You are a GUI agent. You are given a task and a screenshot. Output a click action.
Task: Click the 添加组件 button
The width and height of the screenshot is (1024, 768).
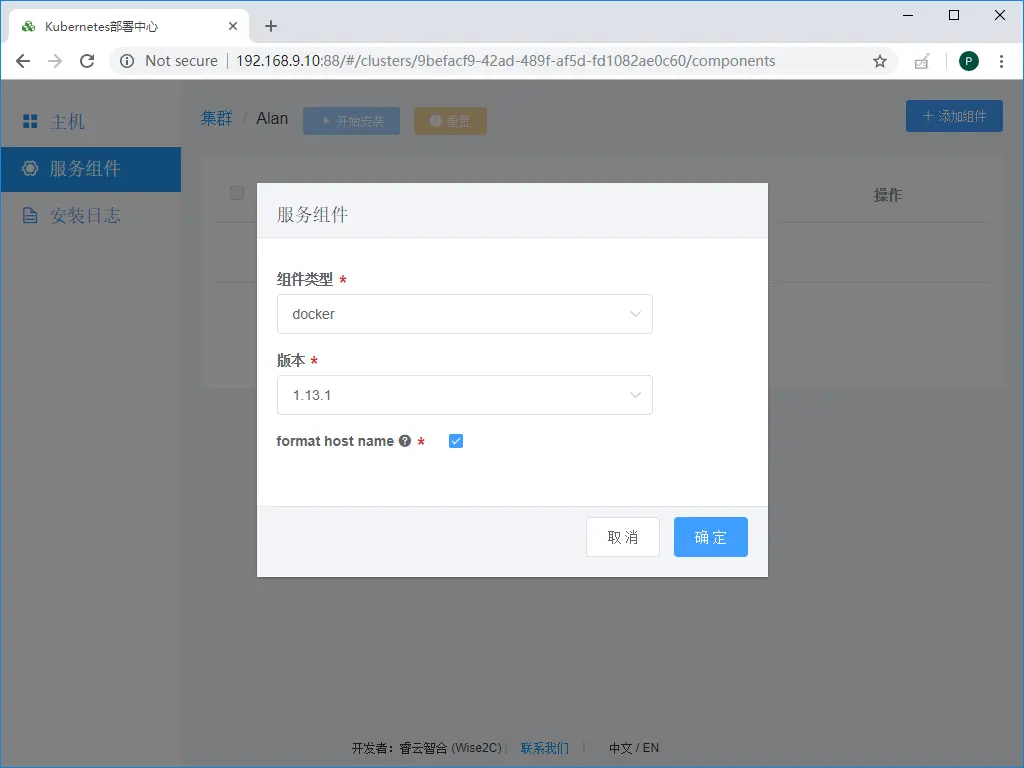[954, 116]
